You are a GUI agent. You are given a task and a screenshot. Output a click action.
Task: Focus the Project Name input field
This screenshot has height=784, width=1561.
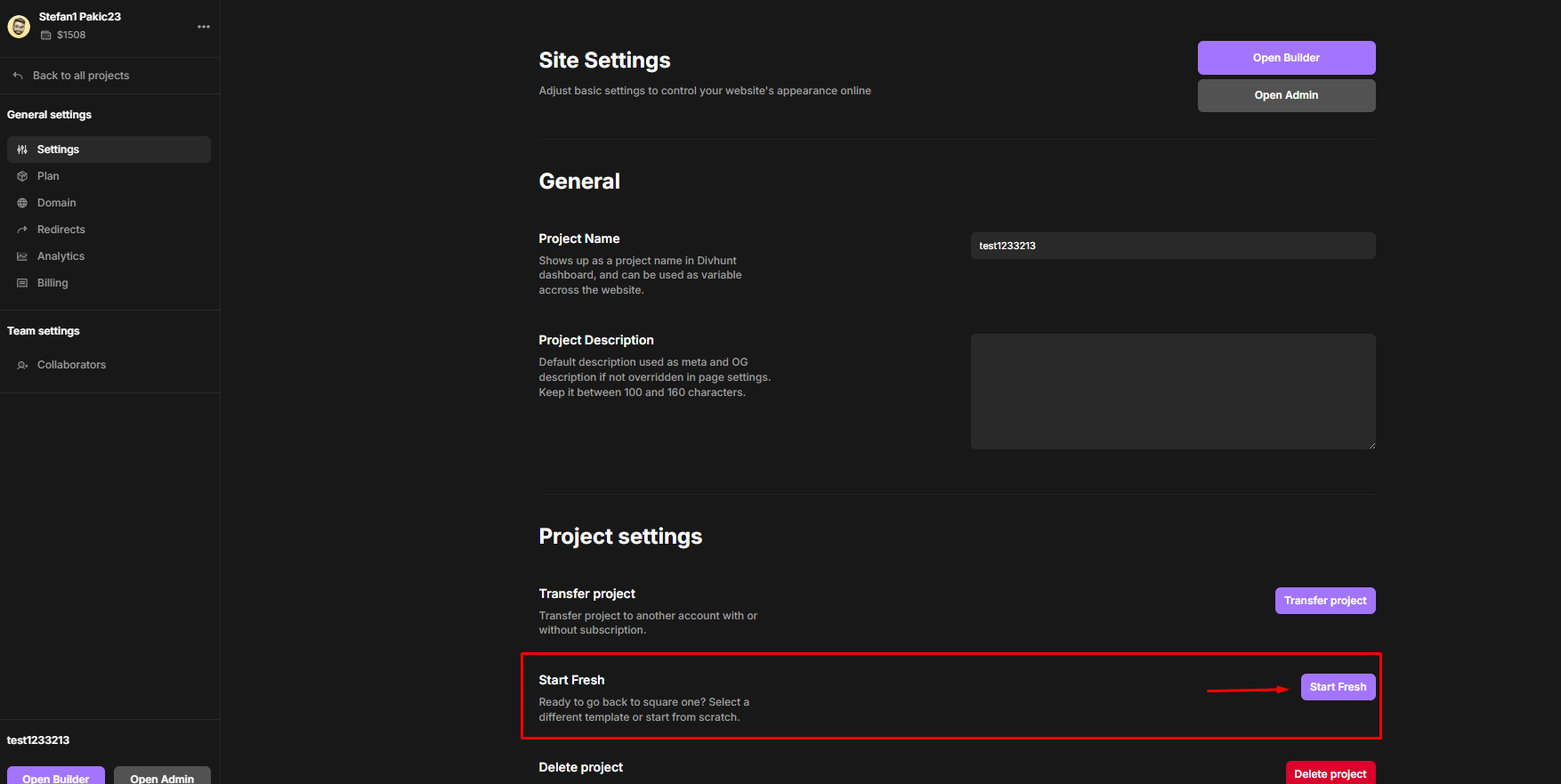tap(1172, 246)
